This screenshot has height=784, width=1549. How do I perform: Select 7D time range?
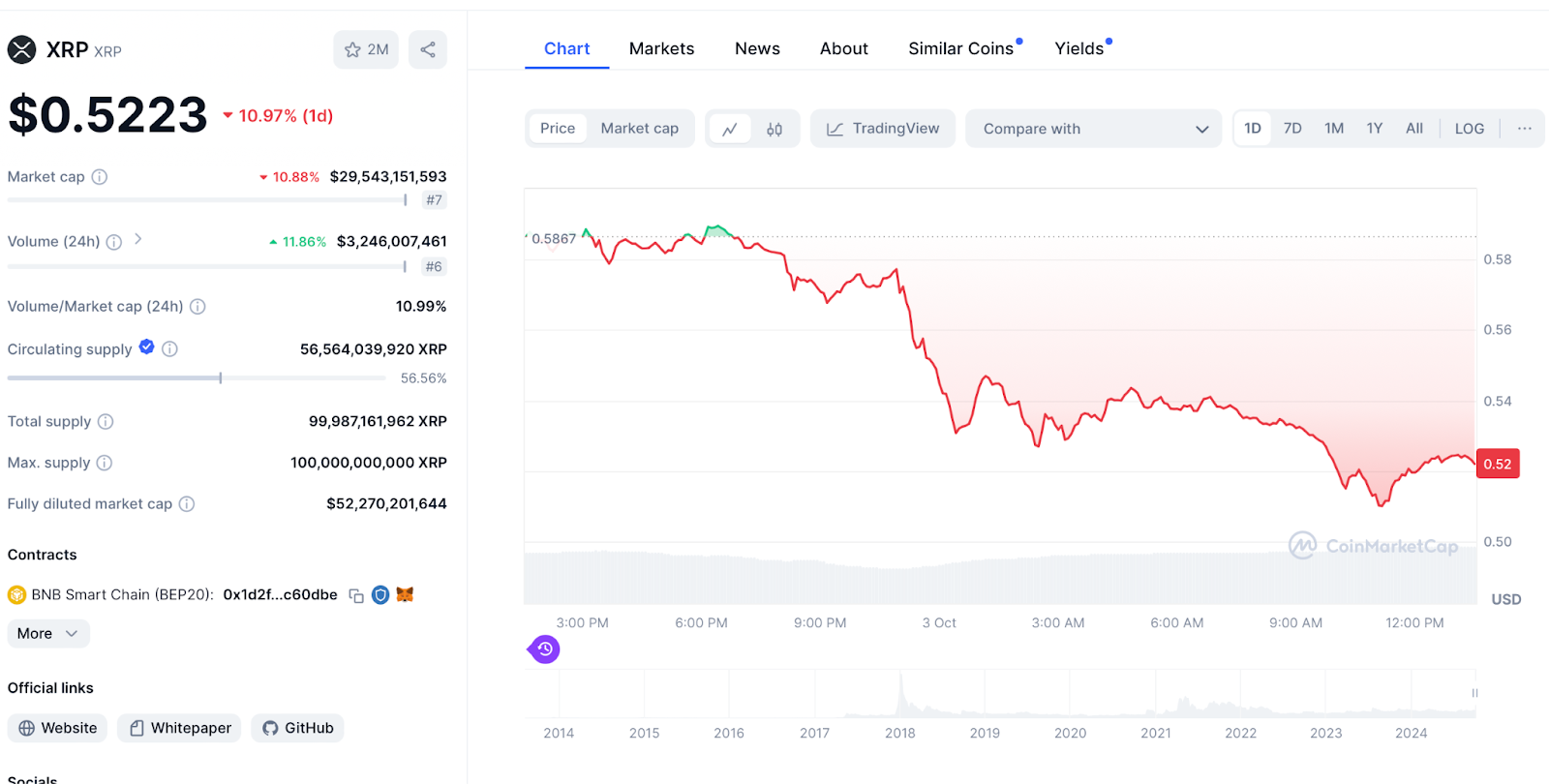(1292, 129)
